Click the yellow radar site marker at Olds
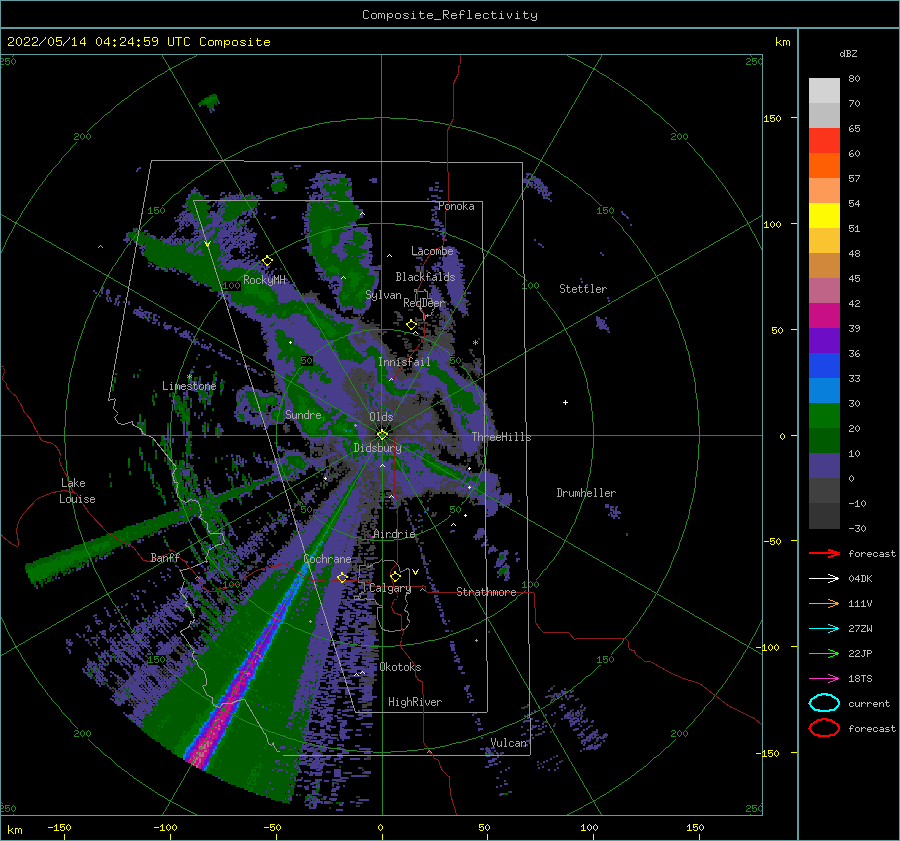 382,435
